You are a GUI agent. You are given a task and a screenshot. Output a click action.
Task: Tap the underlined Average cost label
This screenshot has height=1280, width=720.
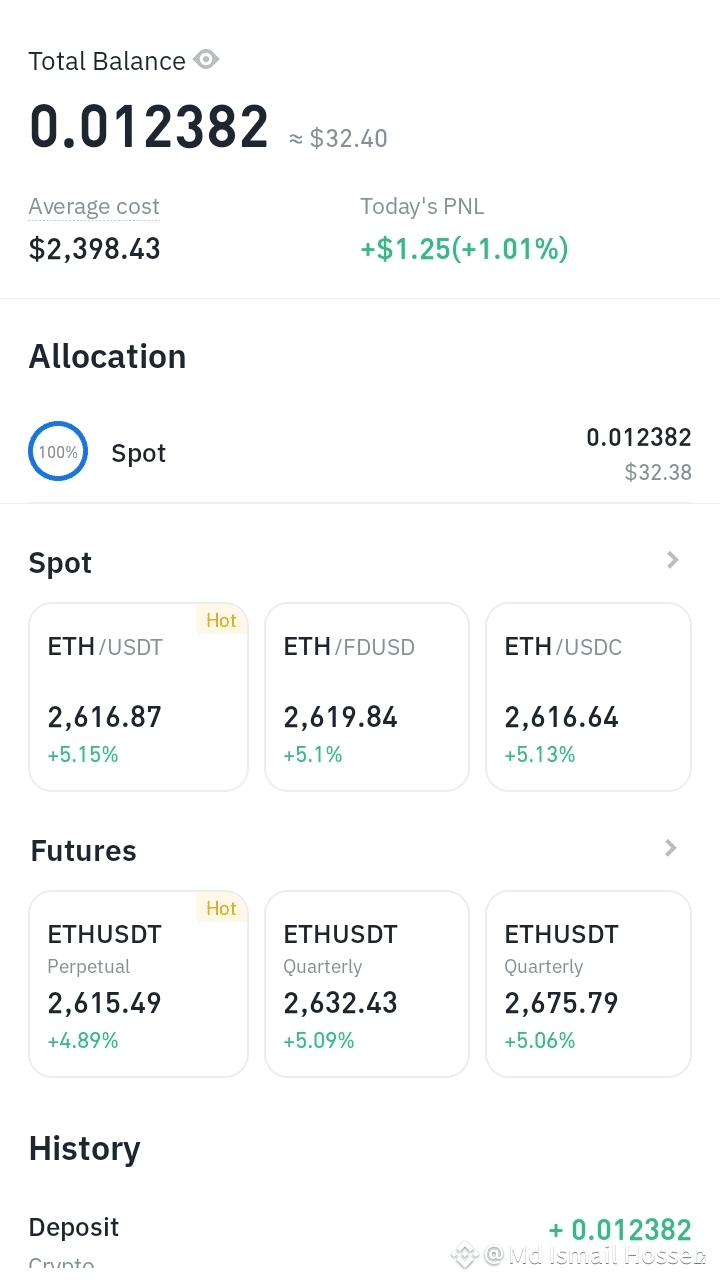[94, 207]
